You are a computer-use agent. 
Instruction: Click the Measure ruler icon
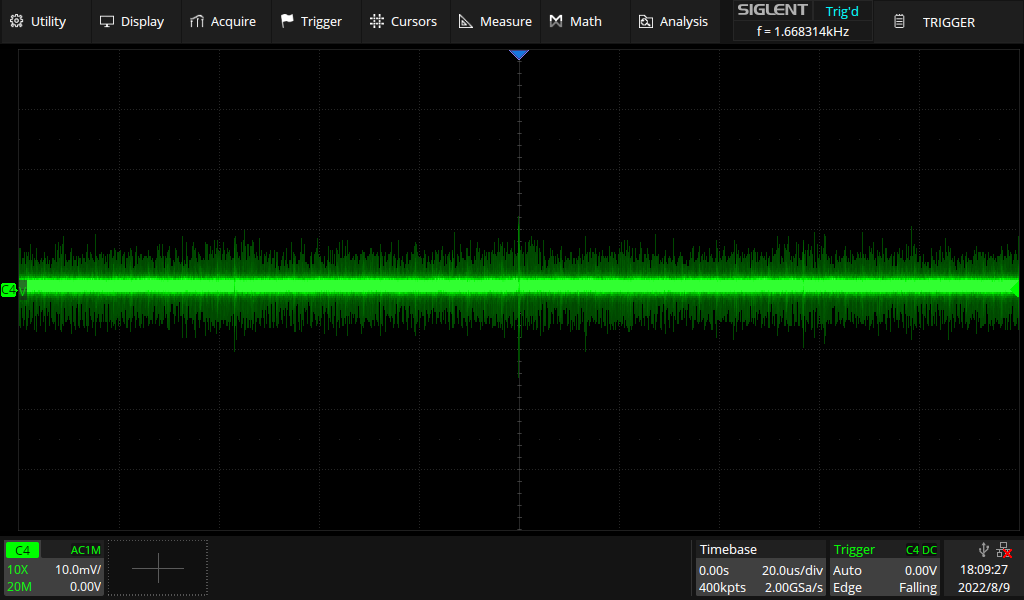[466, 22]
